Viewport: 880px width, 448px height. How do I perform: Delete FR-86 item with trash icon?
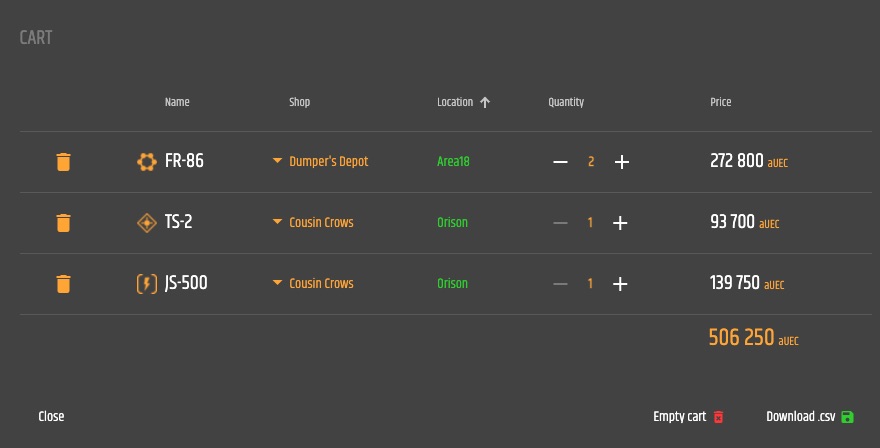point(63,162)
